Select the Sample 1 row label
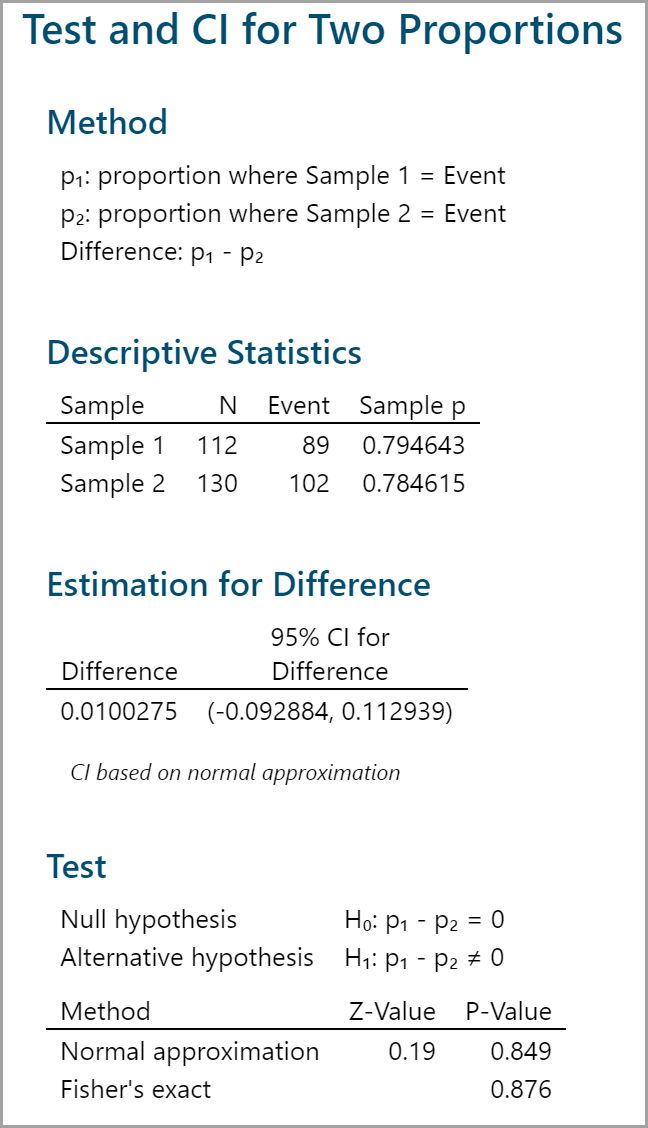Screen dimensions: 648x1128 click(112, 446)
